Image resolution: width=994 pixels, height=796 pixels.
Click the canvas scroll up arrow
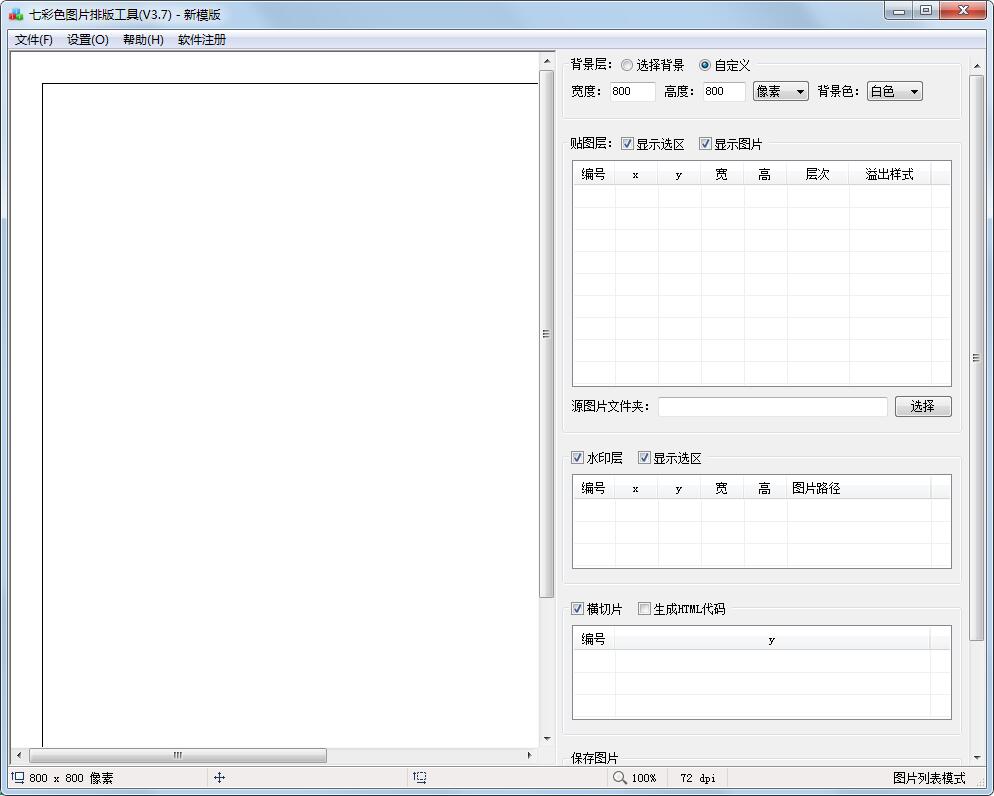coord(546,61)
